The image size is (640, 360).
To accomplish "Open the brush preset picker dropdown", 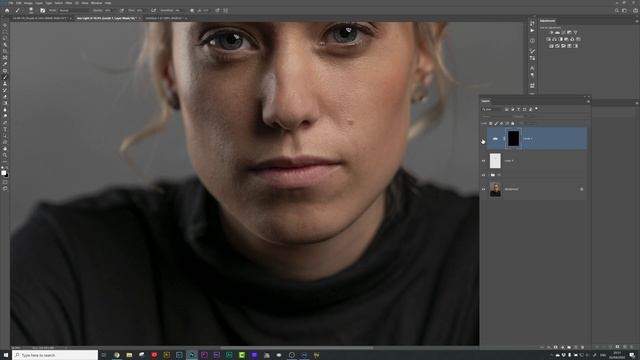I will point(31,11).
